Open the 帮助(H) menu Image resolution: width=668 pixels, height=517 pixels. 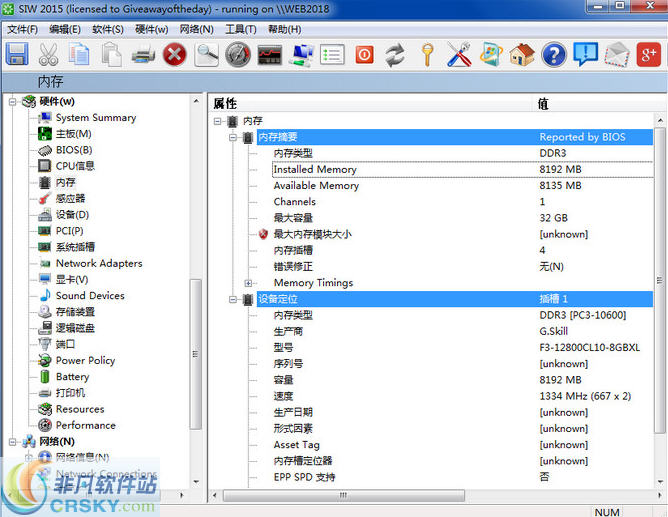coord(284,29)
